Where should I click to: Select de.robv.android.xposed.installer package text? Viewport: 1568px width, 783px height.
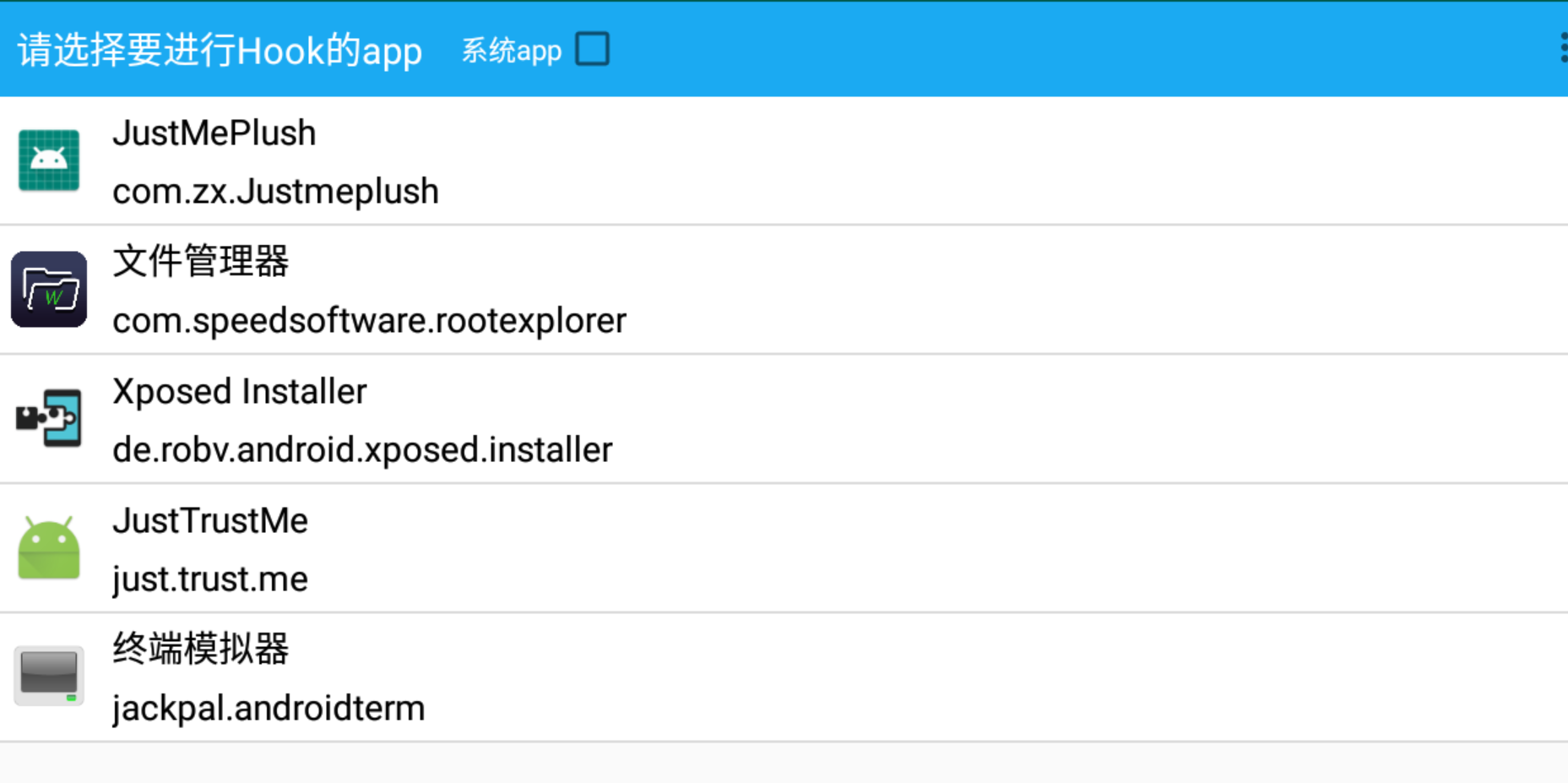point(362,450)
